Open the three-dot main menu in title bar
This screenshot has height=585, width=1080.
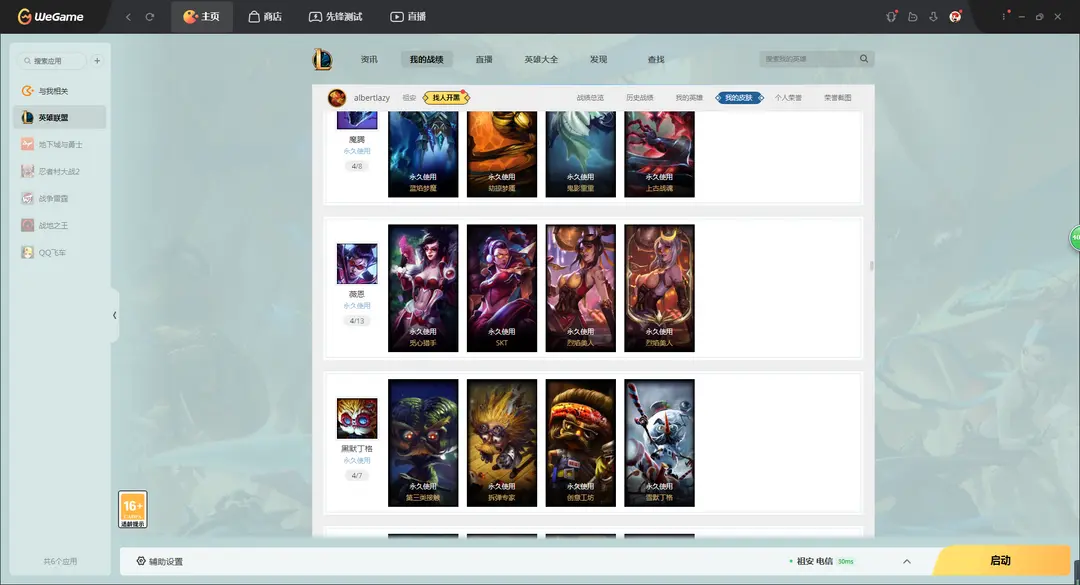coord(1004,17)
